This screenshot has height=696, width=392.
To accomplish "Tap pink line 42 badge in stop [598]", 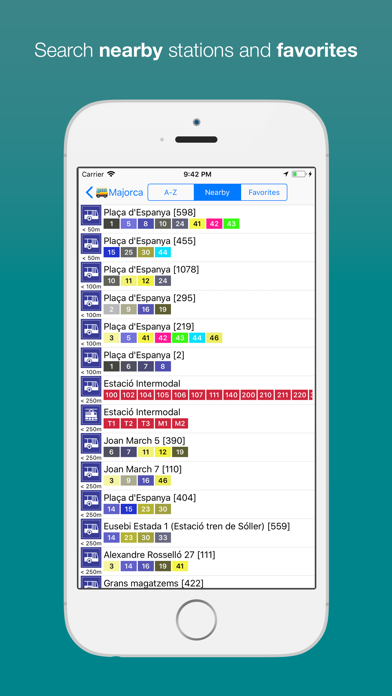I will [214, 224].
